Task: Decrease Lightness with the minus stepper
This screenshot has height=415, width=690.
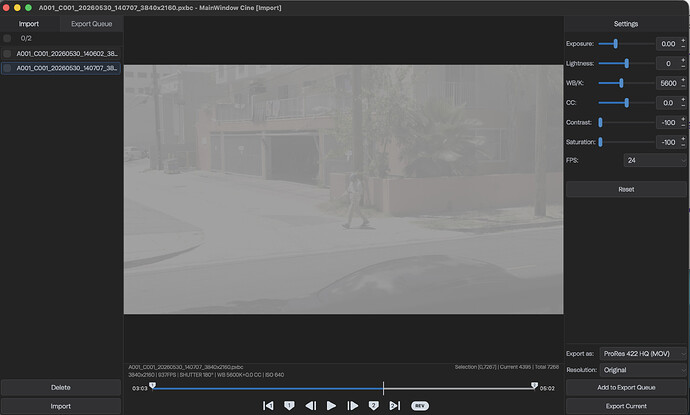Action: (x=683, y=66)
